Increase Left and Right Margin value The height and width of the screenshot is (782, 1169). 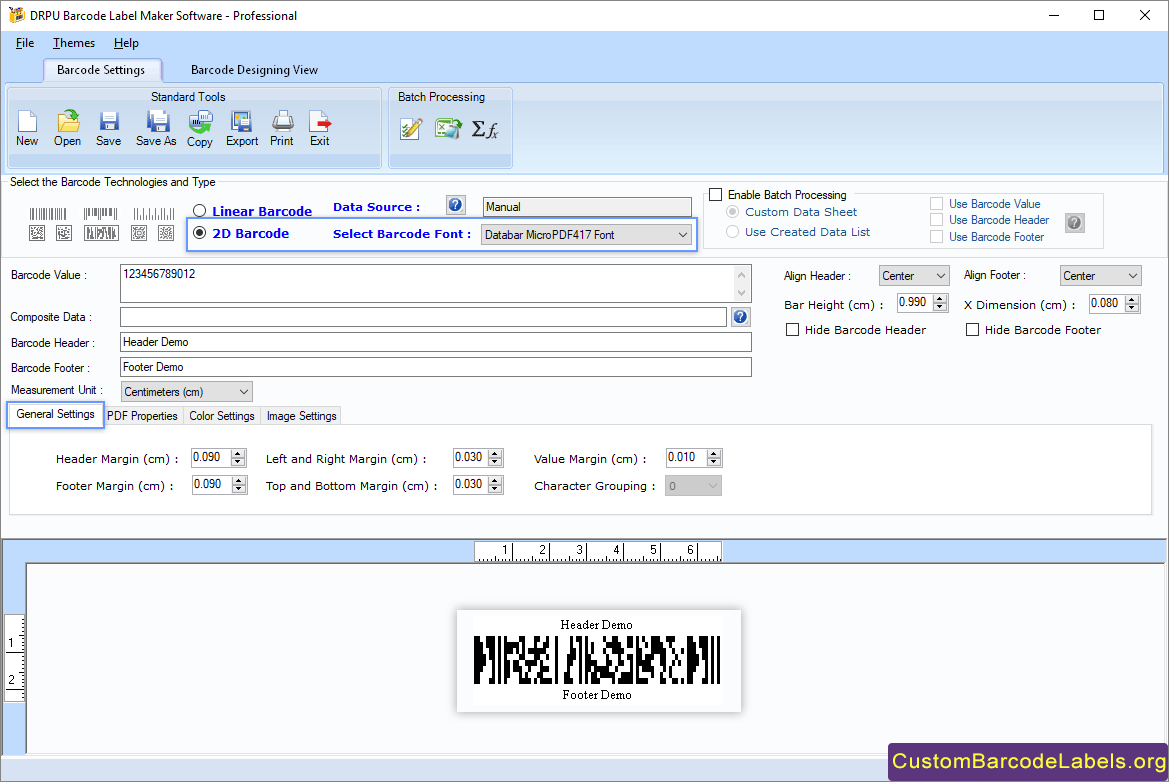(x=496, y=453)
